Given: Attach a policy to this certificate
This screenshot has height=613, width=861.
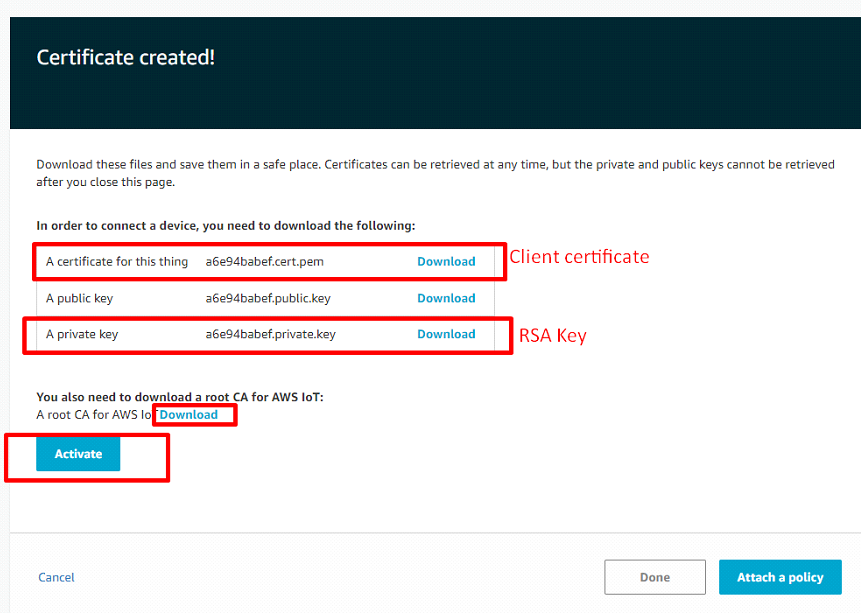Looking at the screenshot, I should click(780, 577).
